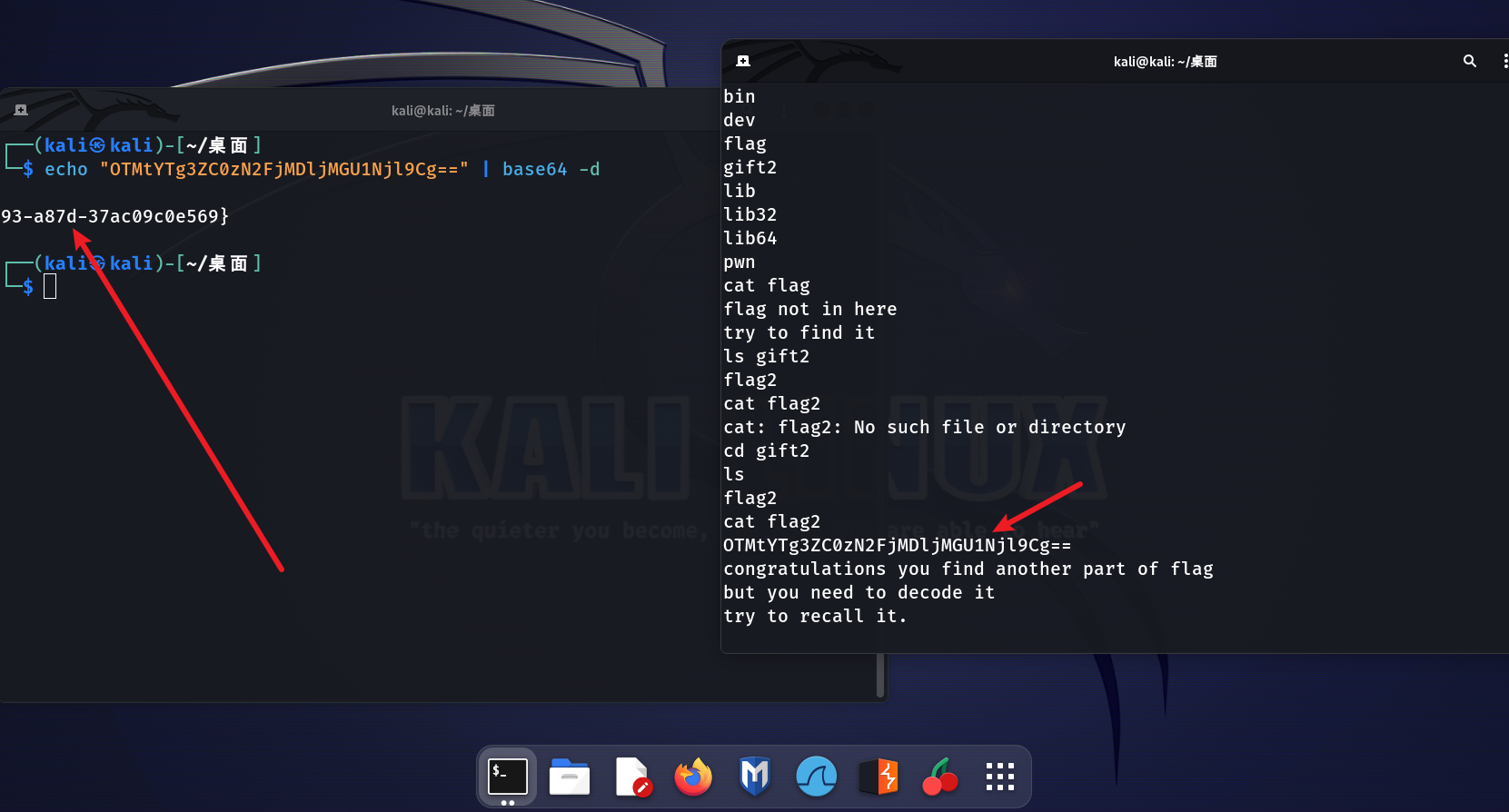Open Burp Suite from the dock

[879, 777]
